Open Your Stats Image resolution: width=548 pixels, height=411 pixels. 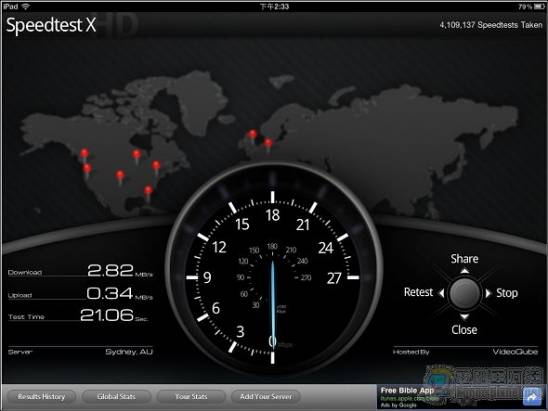tap(191, 397)
